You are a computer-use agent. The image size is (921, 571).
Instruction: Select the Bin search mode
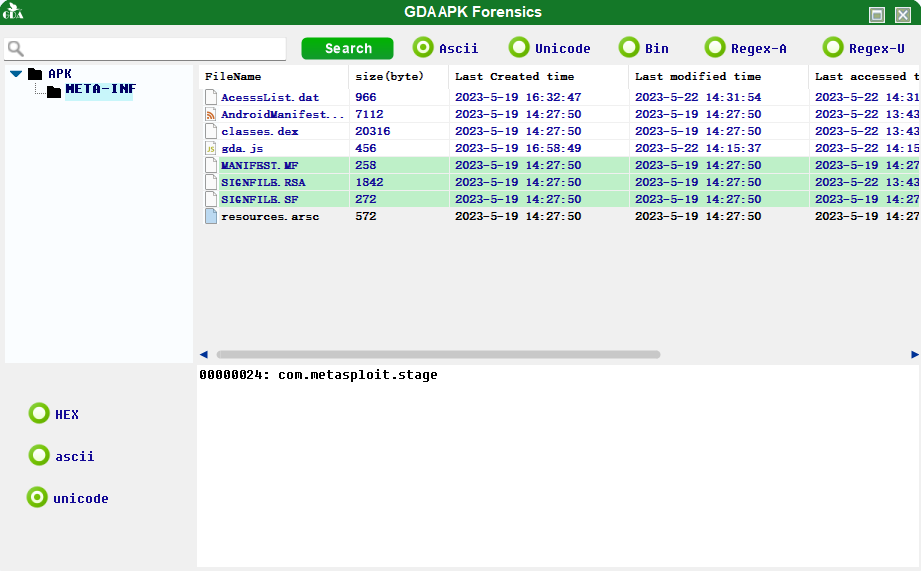pyautogui.click(x=629, y=48)
